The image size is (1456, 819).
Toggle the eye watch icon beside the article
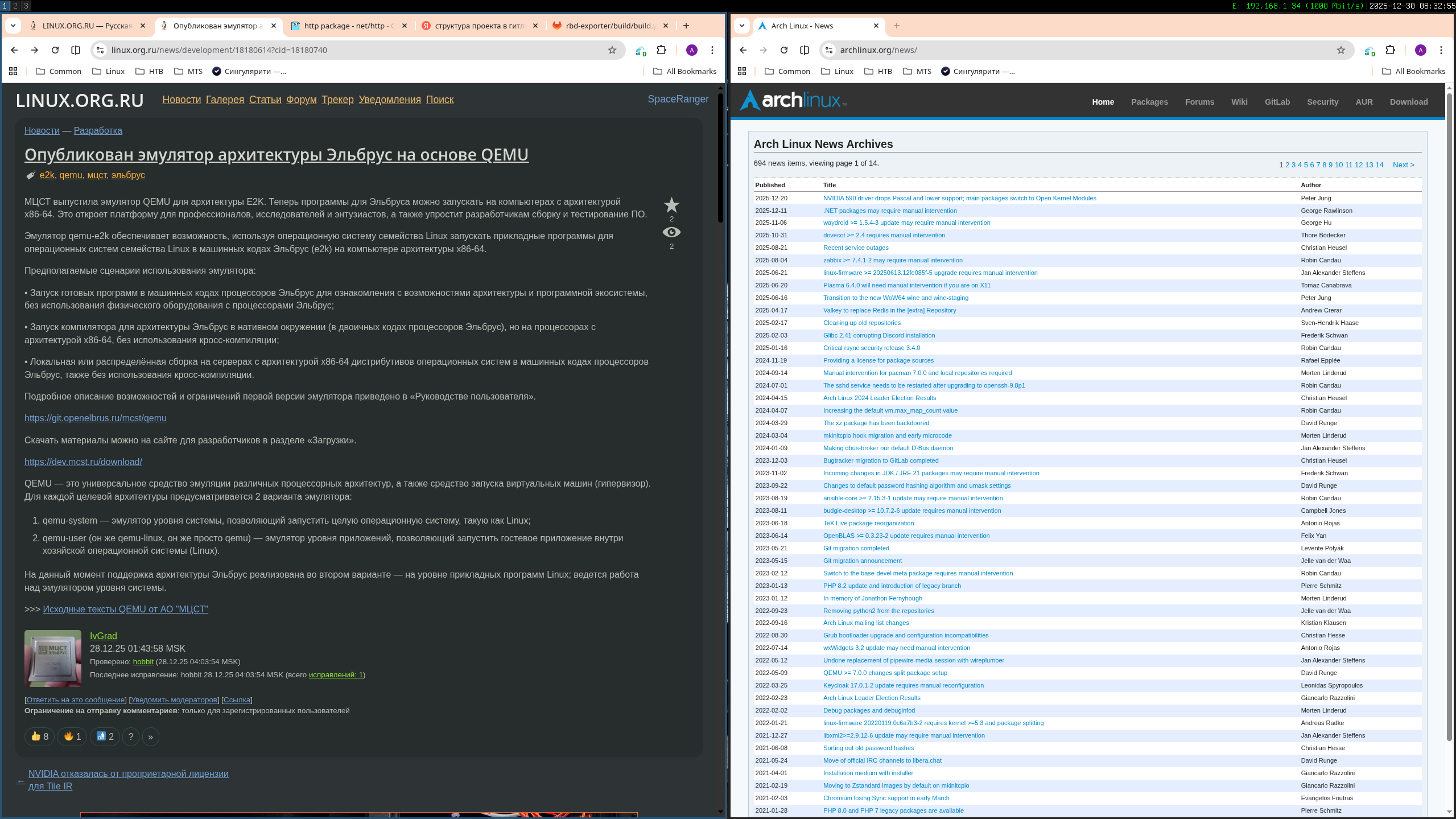coord(671,232)
